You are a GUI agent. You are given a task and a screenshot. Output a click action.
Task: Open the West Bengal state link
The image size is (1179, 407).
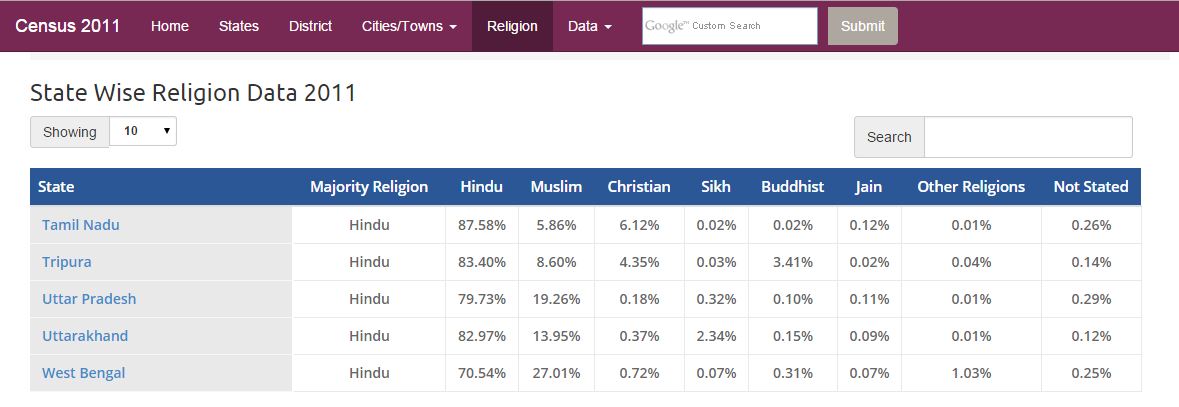(84, 373)
